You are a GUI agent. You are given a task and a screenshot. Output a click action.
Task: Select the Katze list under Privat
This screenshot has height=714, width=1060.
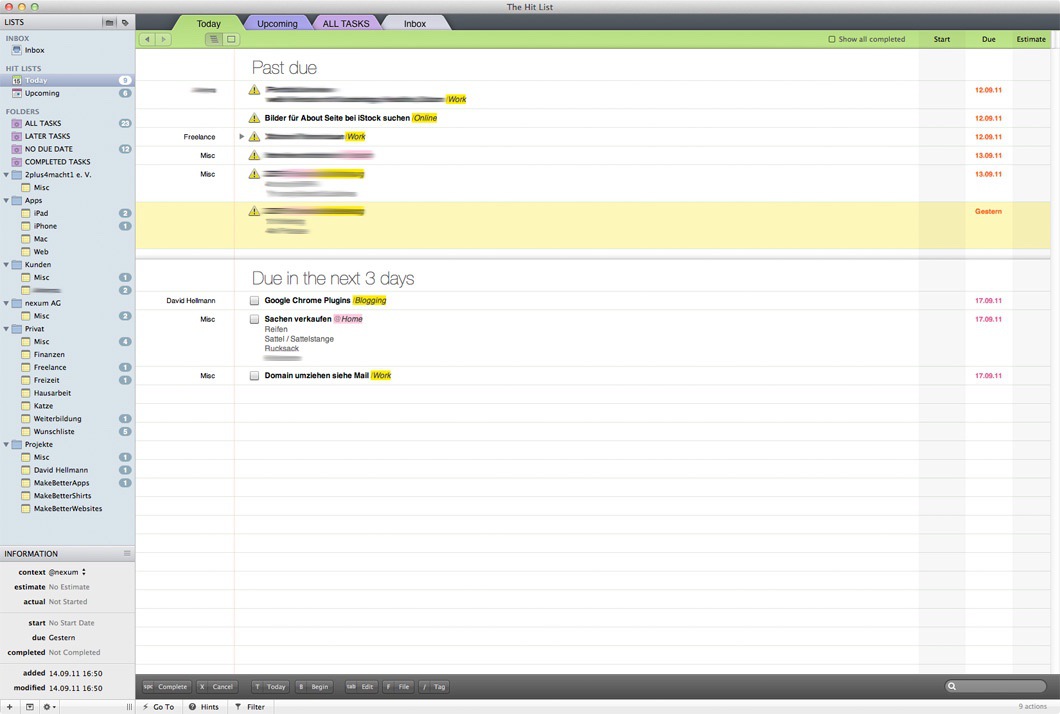point(43,406)
